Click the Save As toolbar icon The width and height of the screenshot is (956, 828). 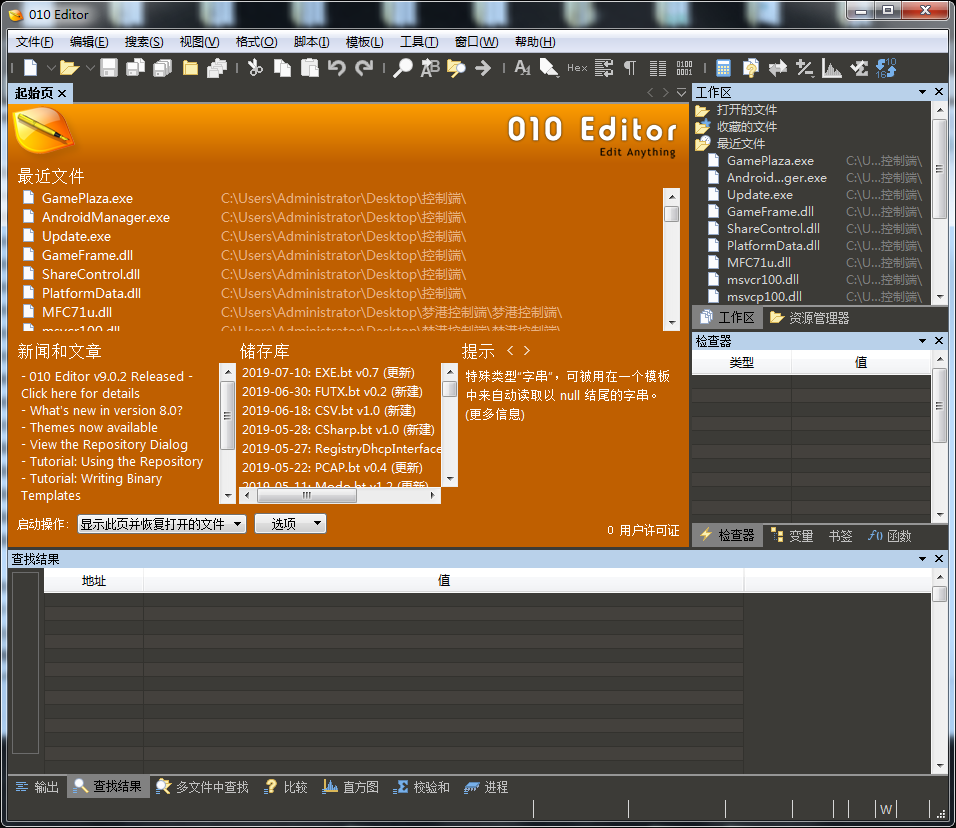pos(135,68)
